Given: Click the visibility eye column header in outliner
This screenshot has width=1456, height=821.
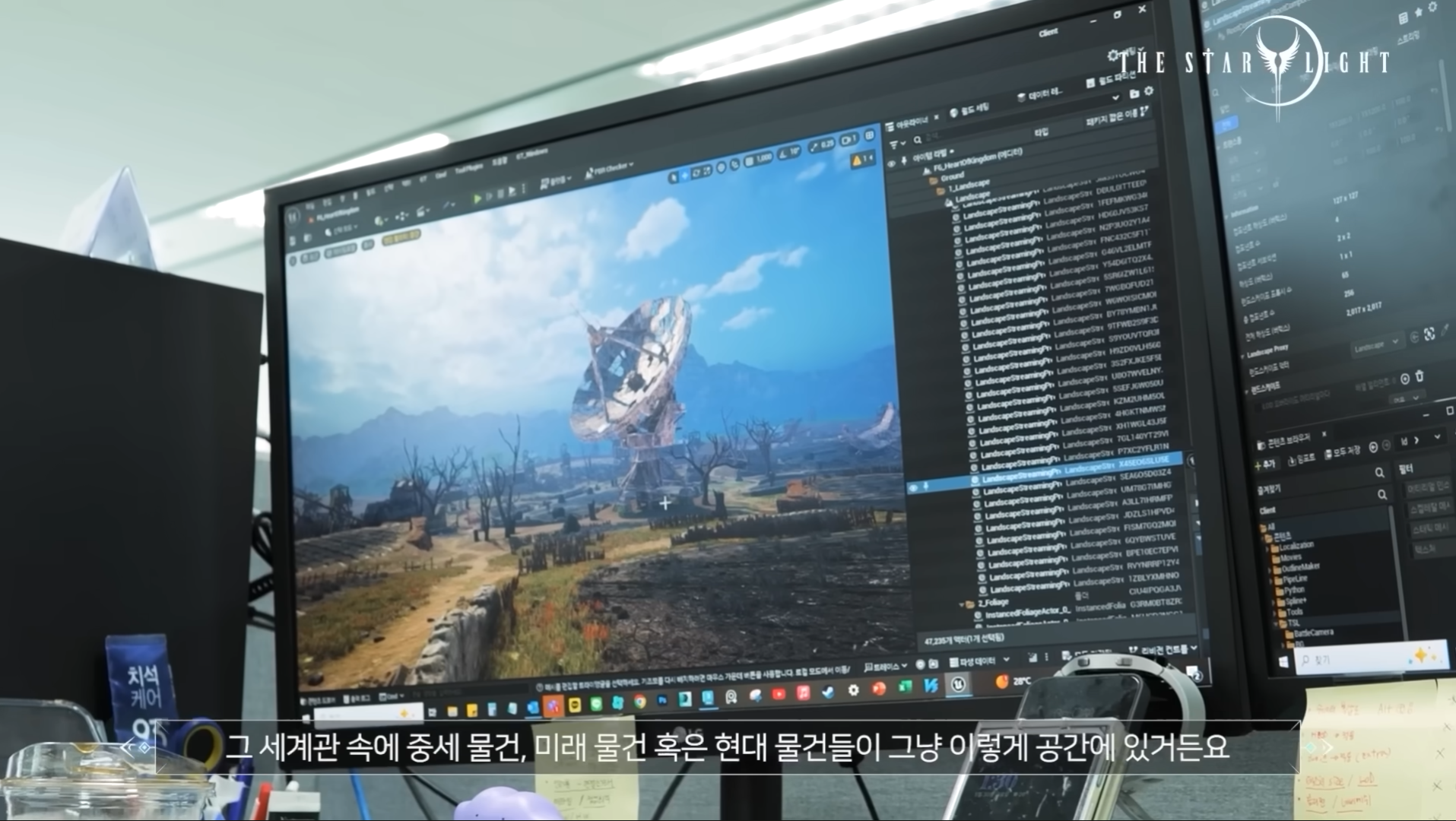Looking at the screenshot, I should 891,163.
